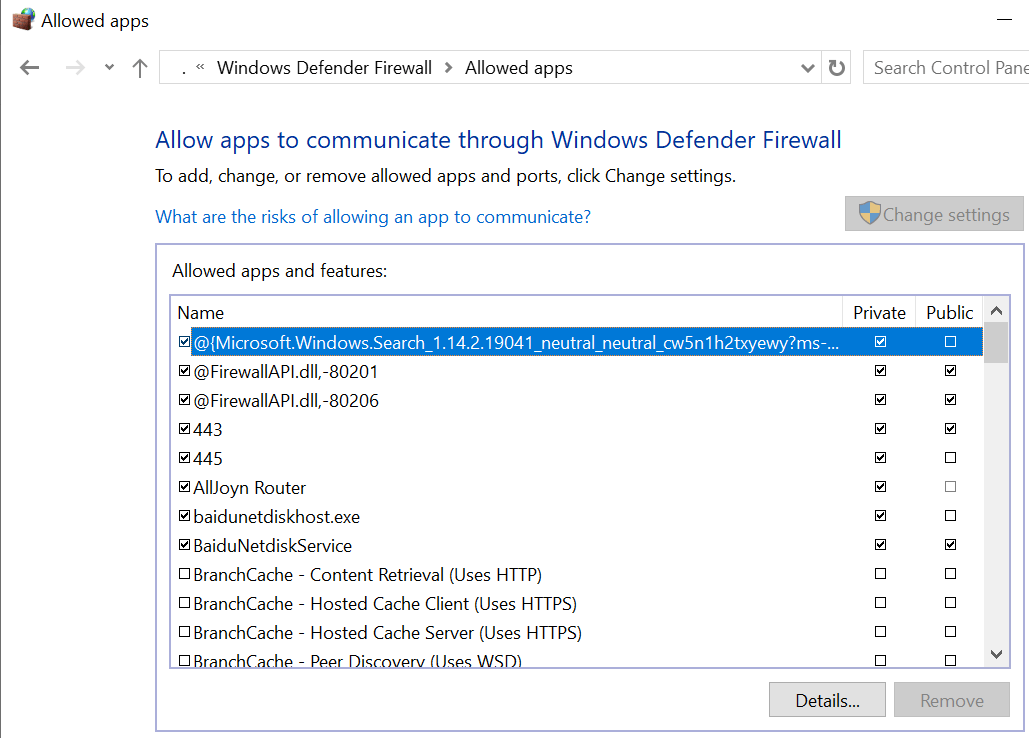Toggle the Microsoft.Windows.Search row enable checkbox
Screen dimensions: 1029x738
click(184, 342)
